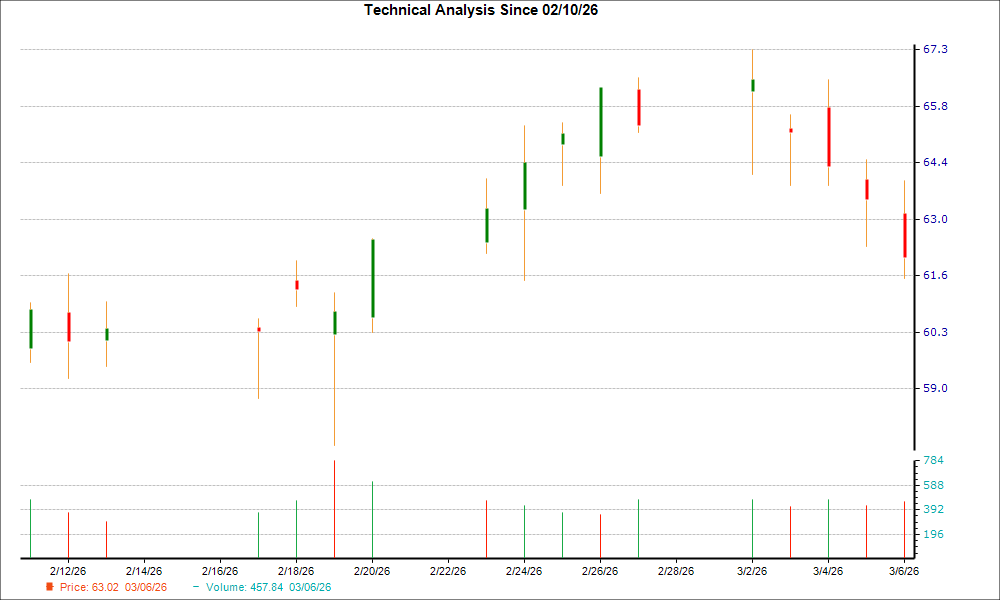The width and height of the screenshot is (1000, 600).
Task: Click the long red candle on 3/4/26
Action: (x=828, y=135)
